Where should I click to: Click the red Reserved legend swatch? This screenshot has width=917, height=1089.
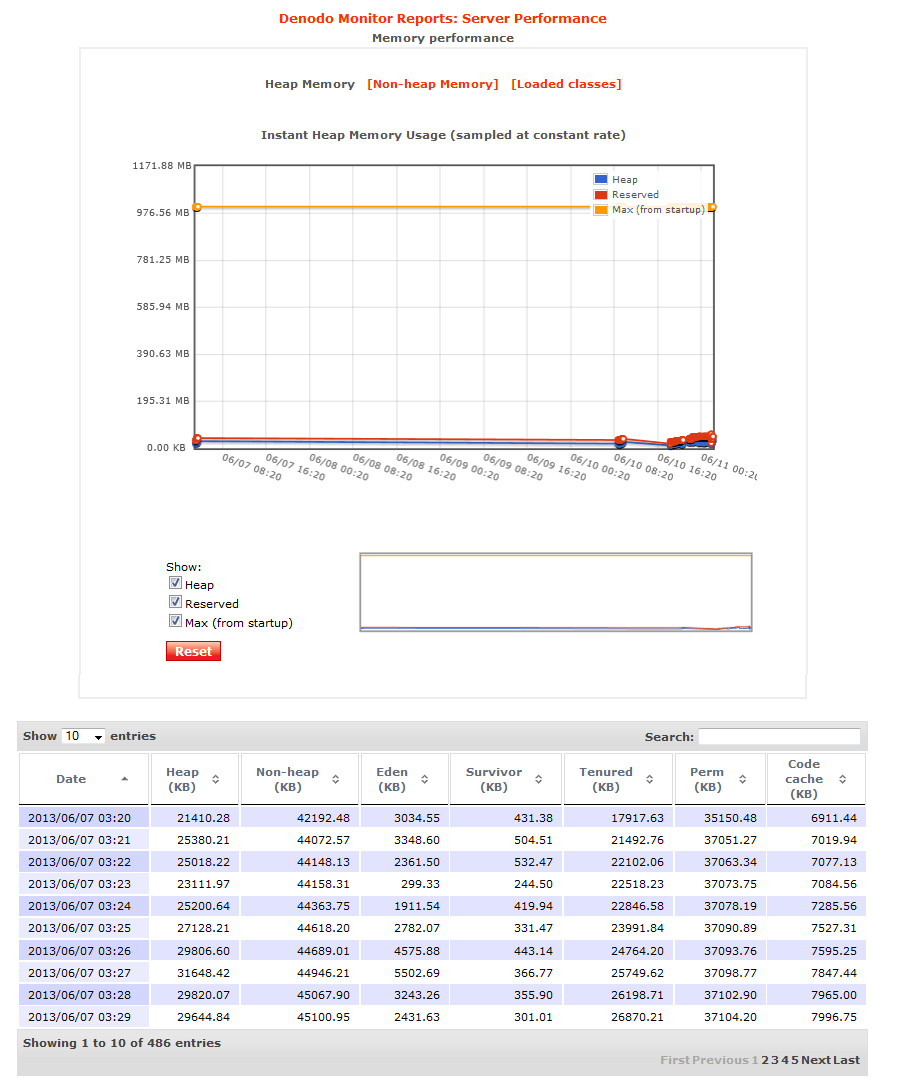coord(601,194)
